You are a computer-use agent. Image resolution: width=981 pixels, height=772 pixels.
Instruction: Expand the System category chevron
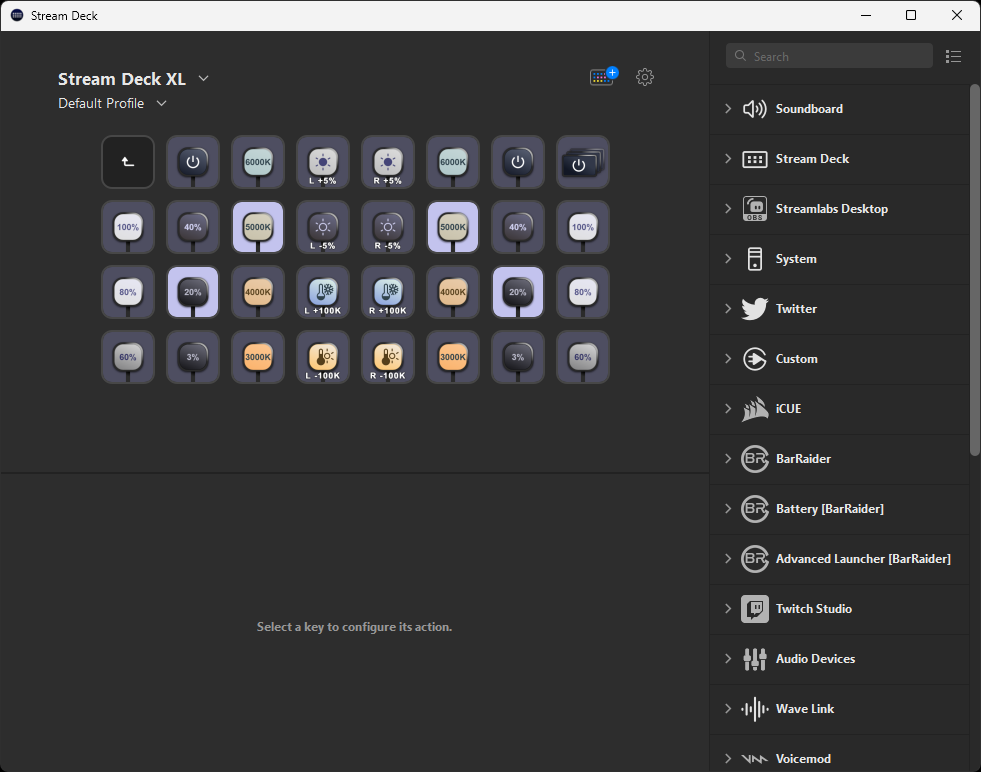point(728,258)
